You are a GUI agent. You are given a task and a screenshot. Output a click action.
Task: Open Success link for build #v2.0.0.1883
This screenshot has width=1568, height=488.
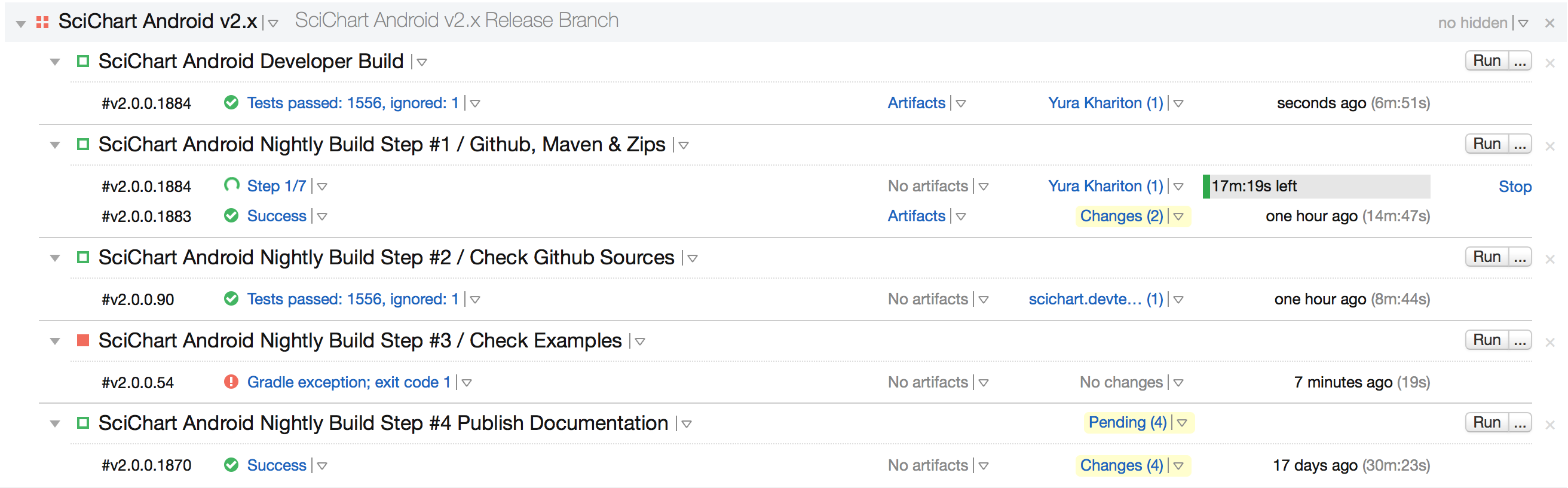[x=276, y=216]
